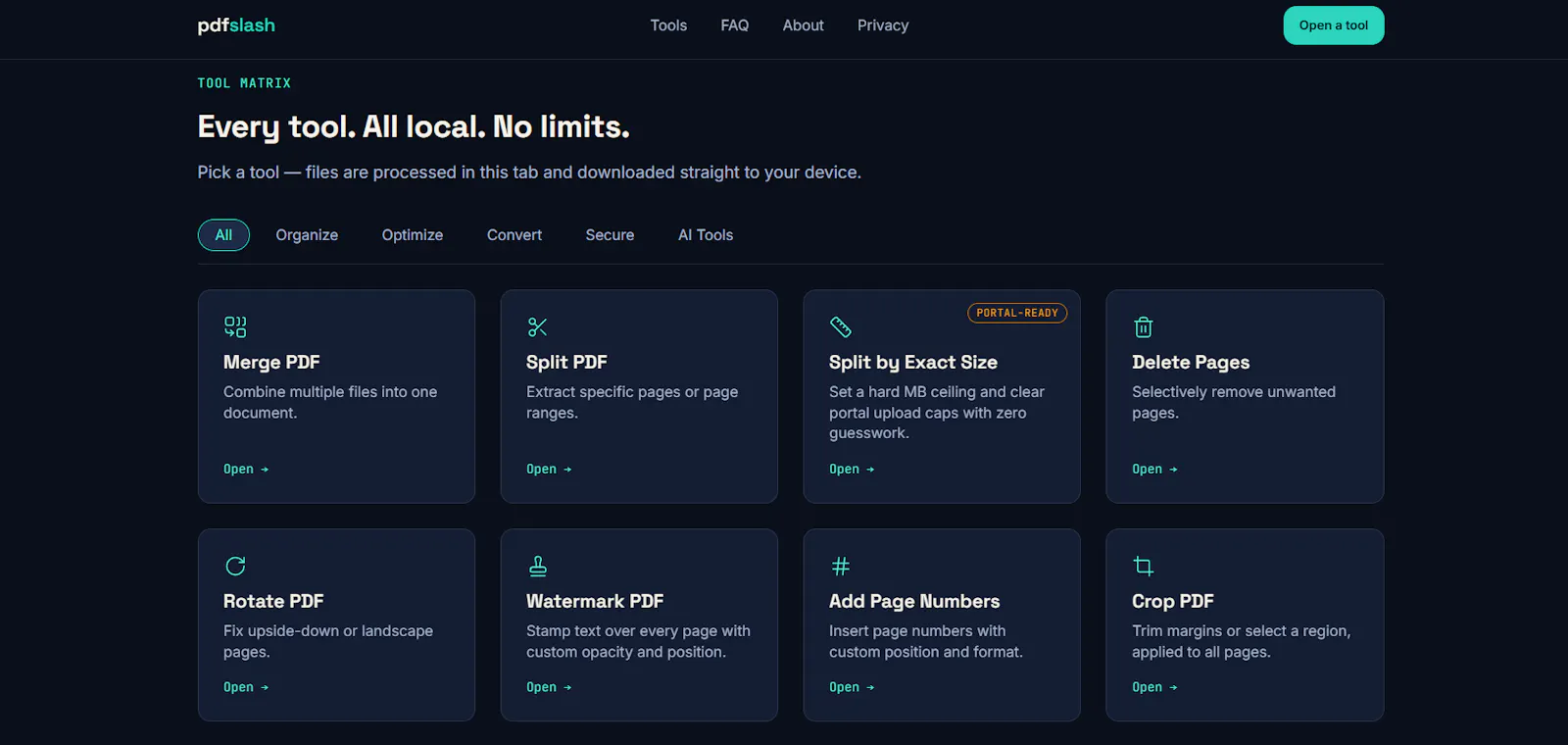The height and width of the screenshot is (745, 1568).
Task: Select the Organize filter tab
Action: pos(307,235)
